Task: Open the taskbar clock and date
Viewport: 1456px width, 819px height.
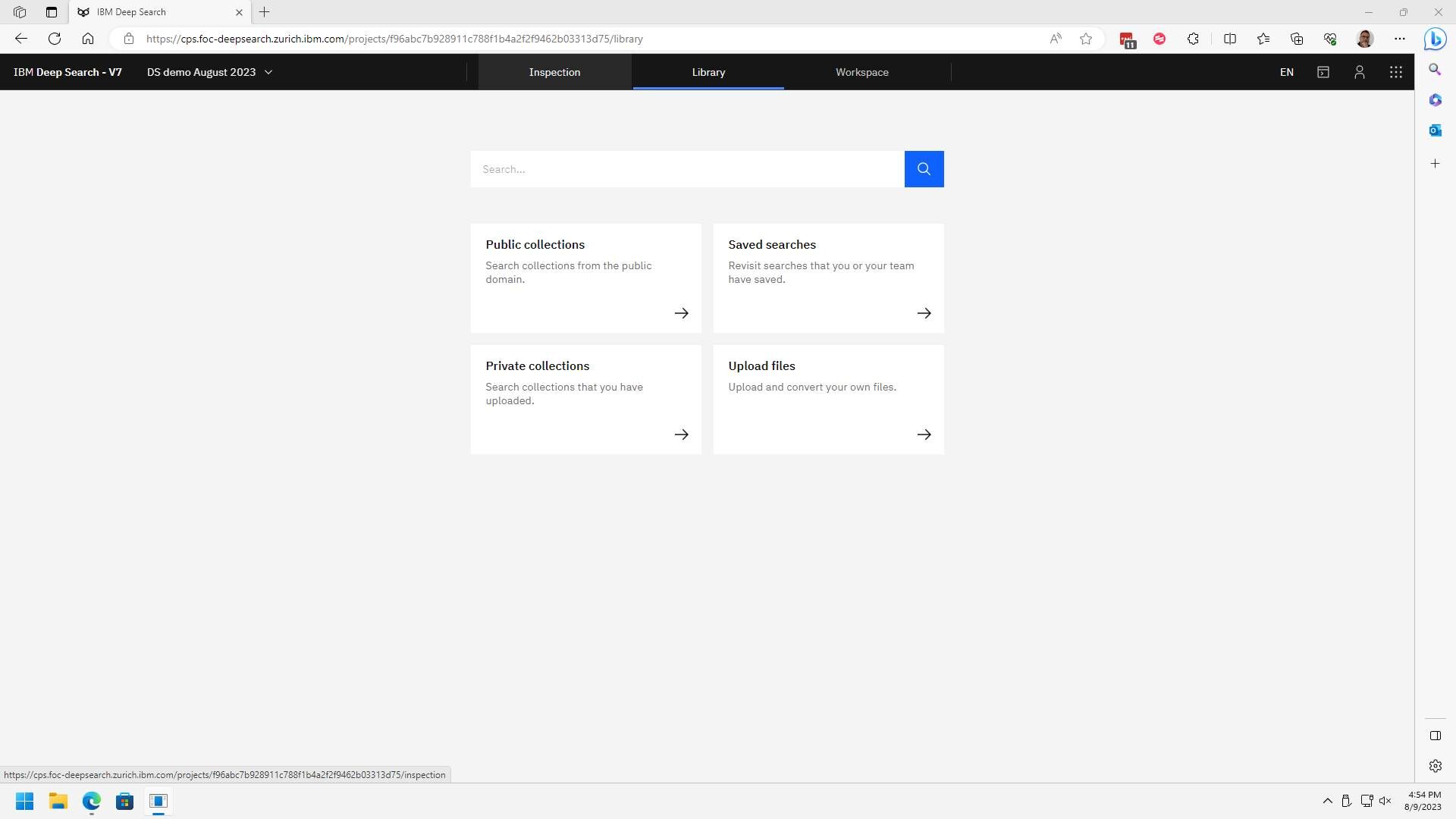Action: [1423, 801]
